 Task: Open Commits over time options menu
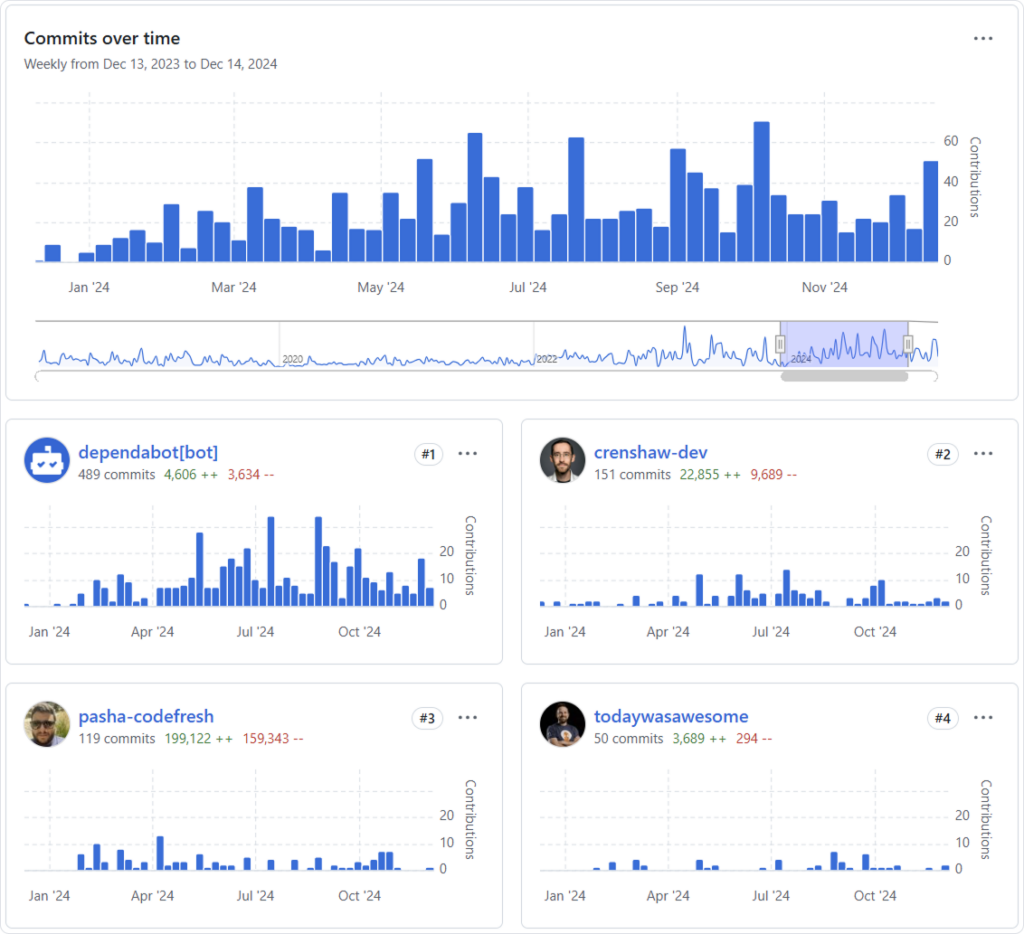click(983, 38)
